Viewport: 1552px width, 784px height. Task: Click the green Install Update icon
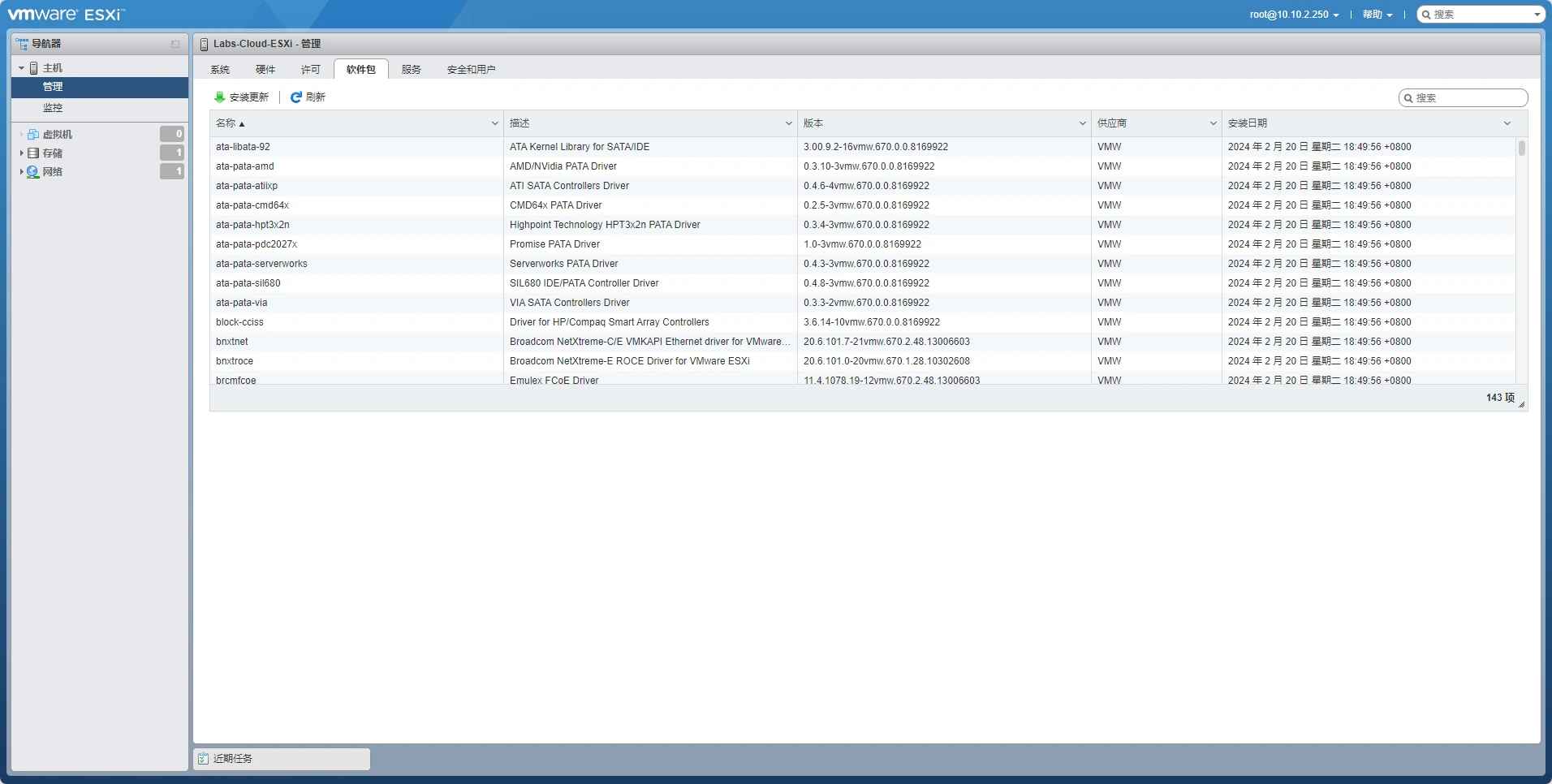coord(219,97)
